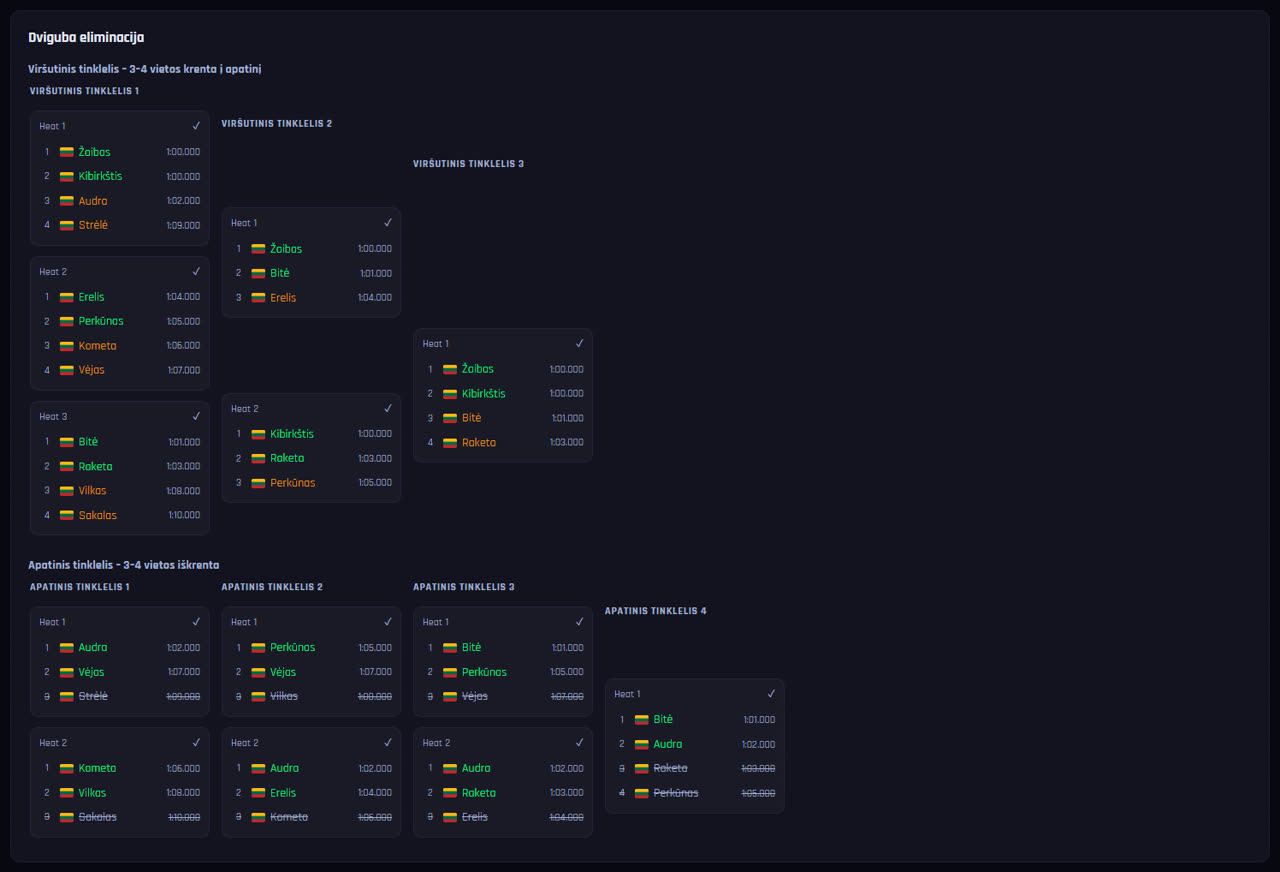Click Erelis's flag in Viršutinis Tinklelis 2 Heat 1
Image resolution: width=1280 pixels, height=872 pixels.
(258, 298)
